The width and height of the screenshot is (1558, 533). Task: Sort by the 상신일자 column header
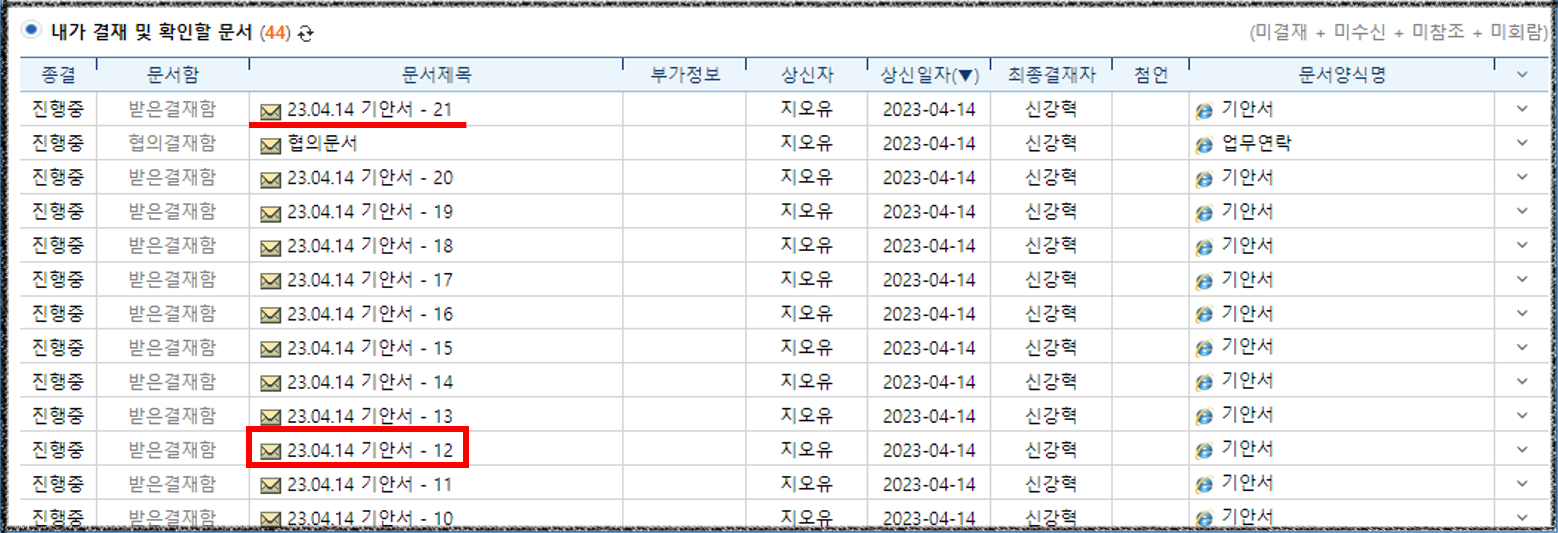(929, 75)
